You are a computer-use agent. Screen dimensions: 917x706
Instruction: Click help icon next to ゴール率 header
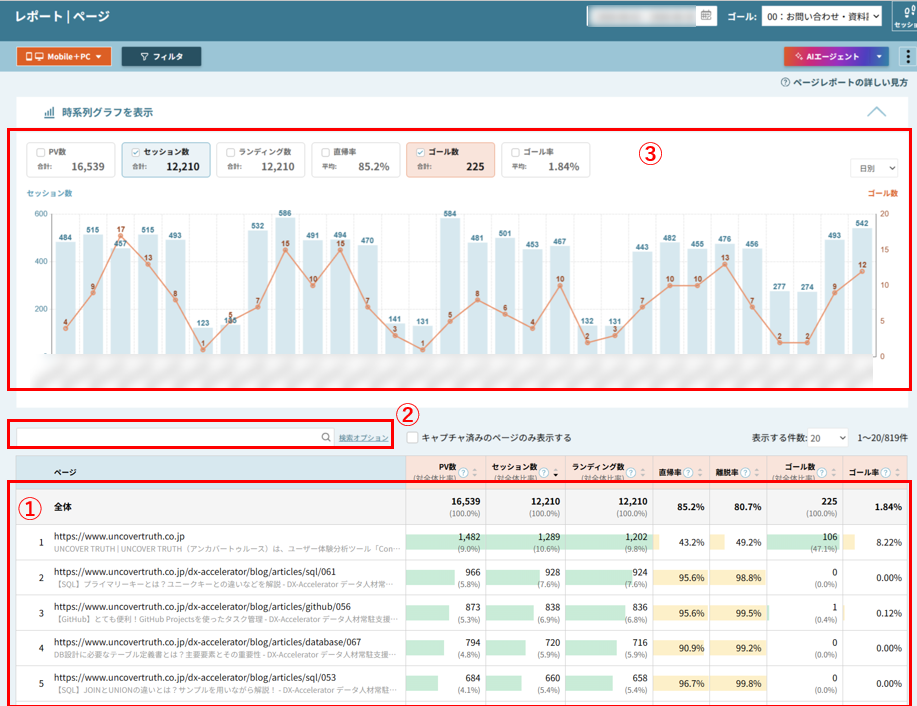point(885,472)
